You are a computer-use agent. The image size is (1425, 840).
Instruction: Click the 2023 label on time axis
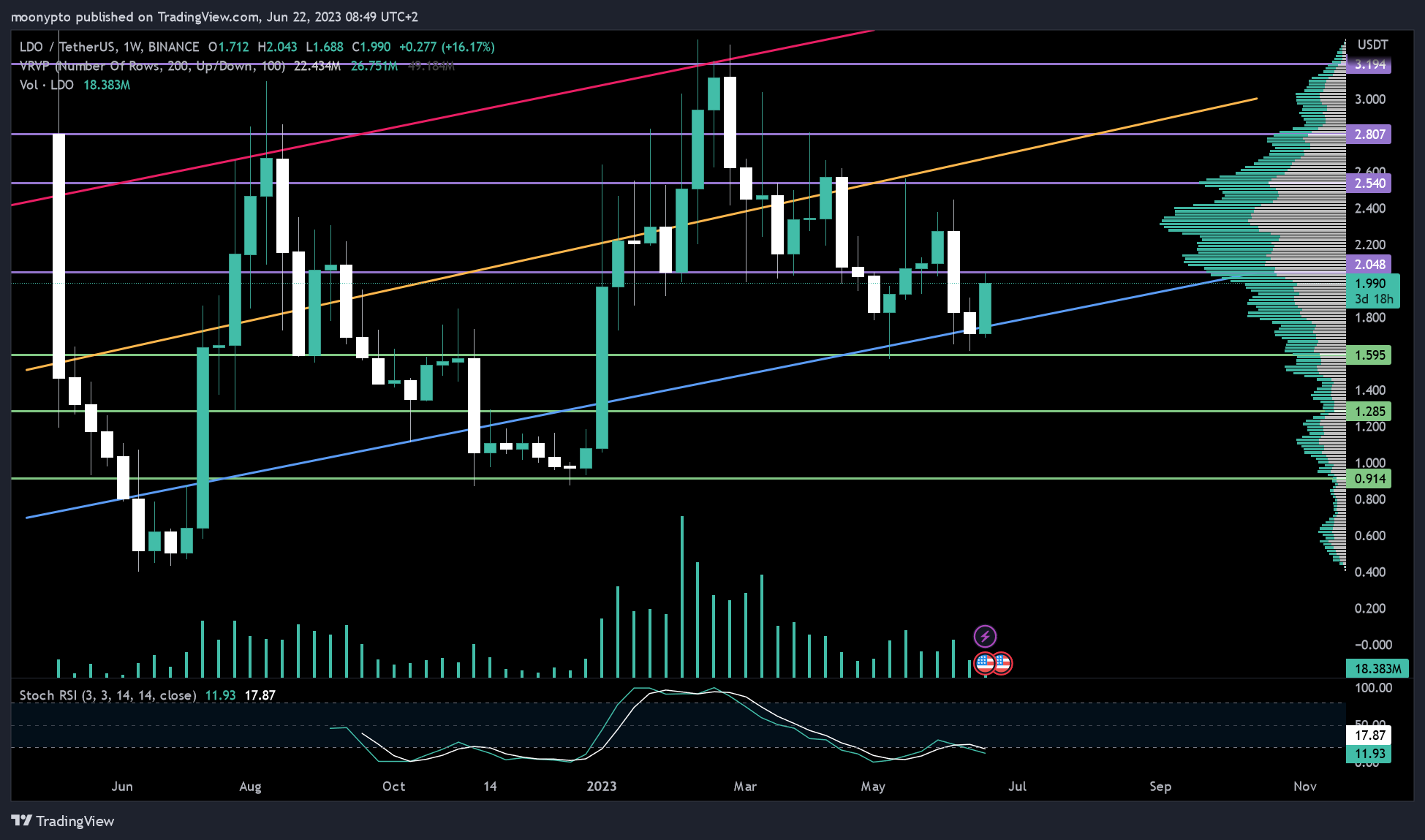point(602,787)
